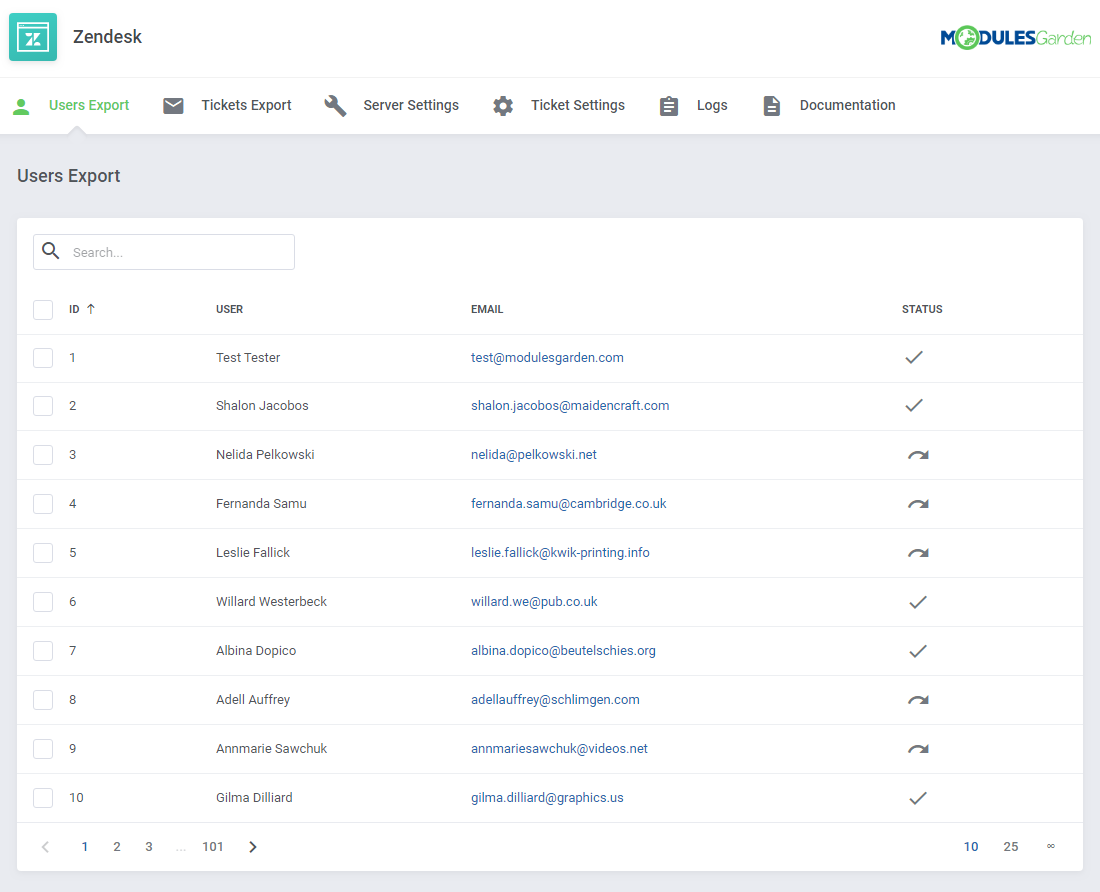Click the ModulesGarden logo
The width and height of the screenshot is (1100, 892).
click(1016, 37)
